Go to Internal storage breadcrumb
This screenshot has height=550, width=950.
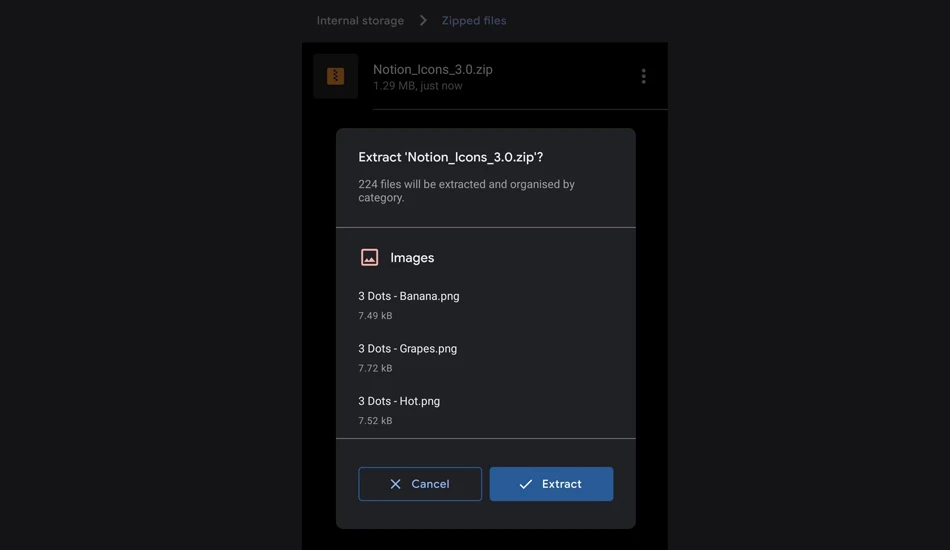(x=360, y=21)
